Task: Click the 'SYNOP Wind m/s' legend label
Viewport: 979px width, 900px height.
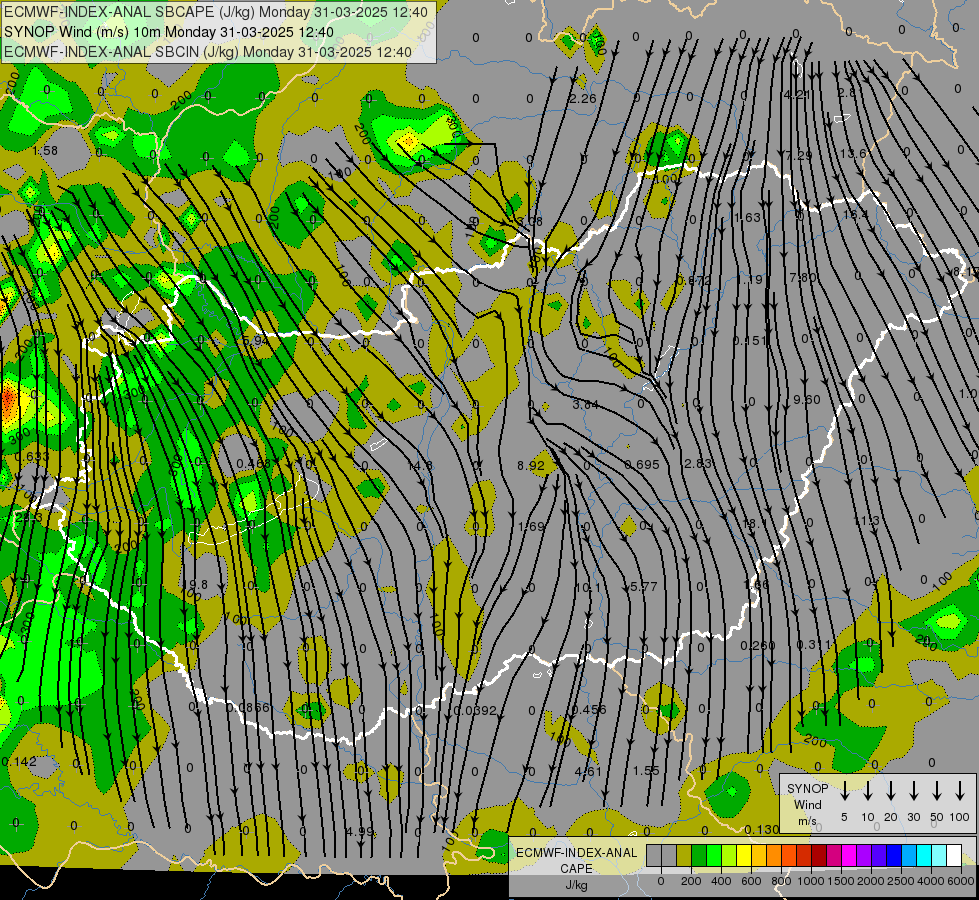Action: [807, 804]
